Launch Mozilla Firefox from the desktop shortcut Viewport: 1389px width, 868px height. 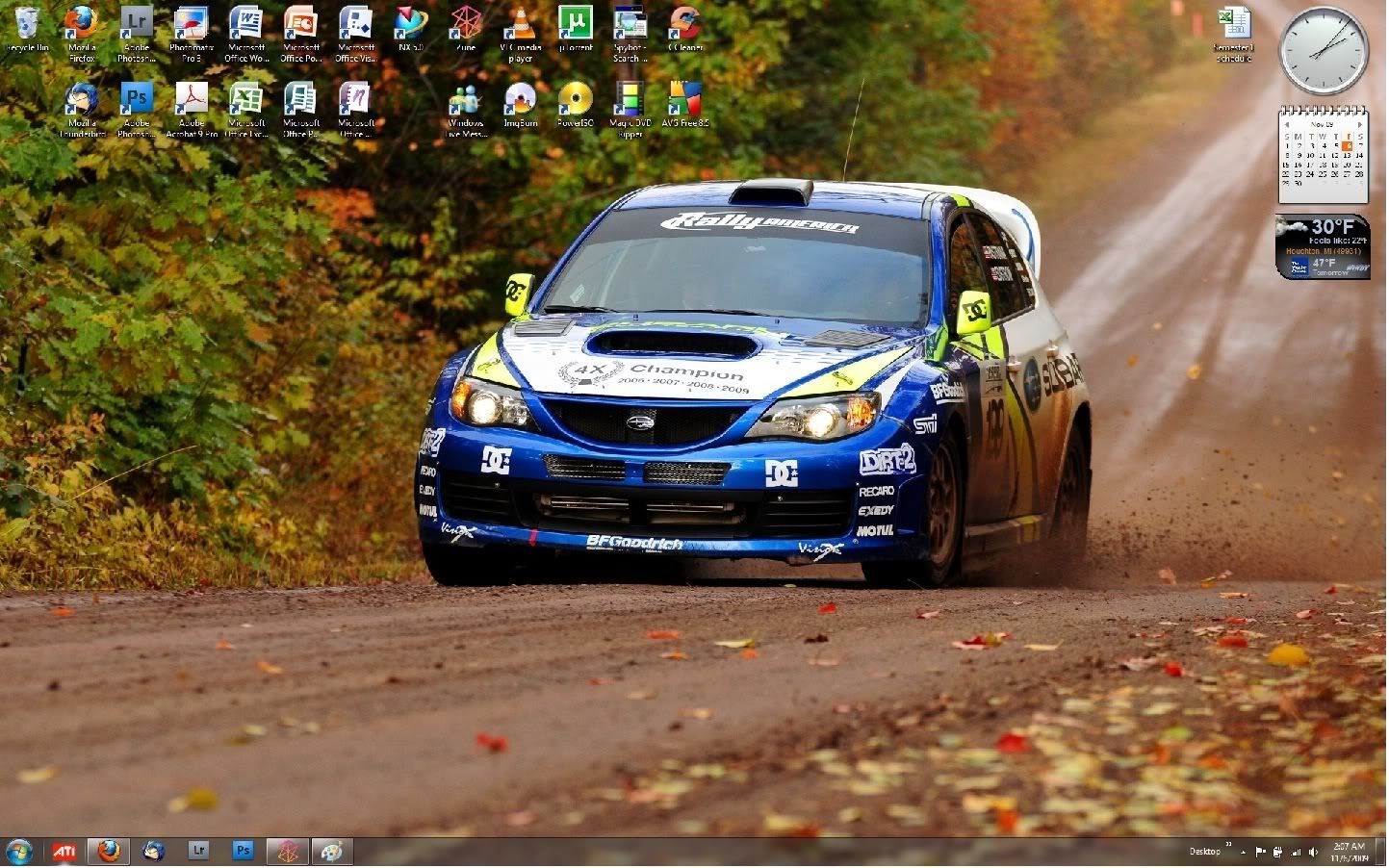[83, 34]
